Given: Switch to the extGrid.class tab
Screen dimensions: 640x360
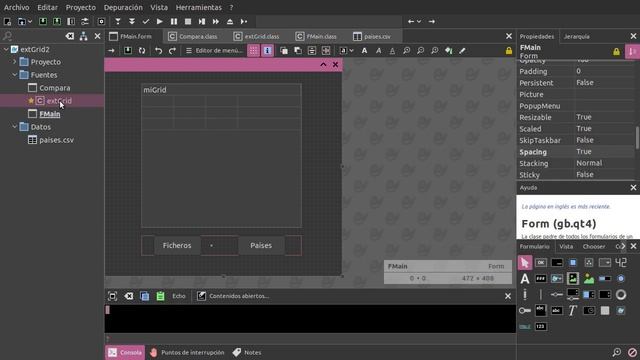Looking at the screenshot, I should [257, 36].
